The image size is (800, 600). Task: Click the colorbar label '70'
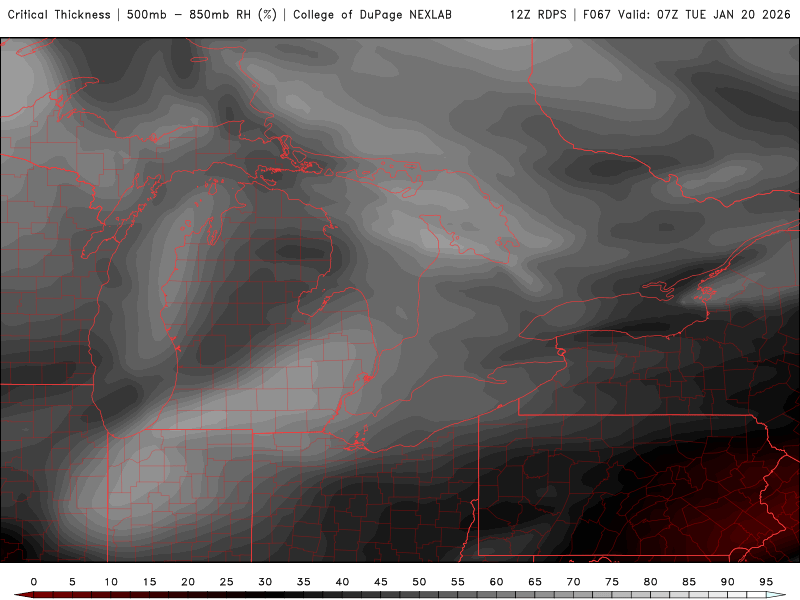pyautogui.click(x=573, y=582)
